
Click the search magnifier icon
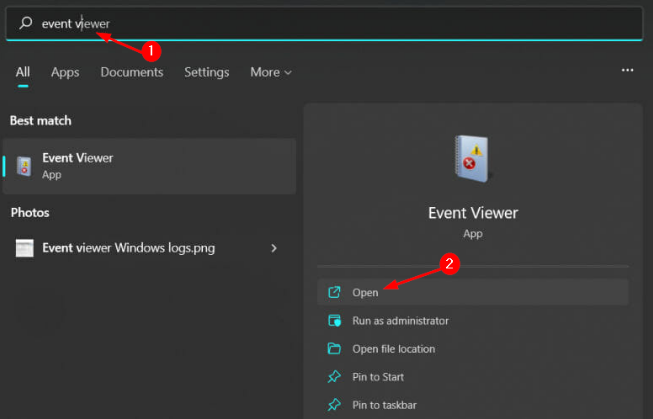point(26,23)
